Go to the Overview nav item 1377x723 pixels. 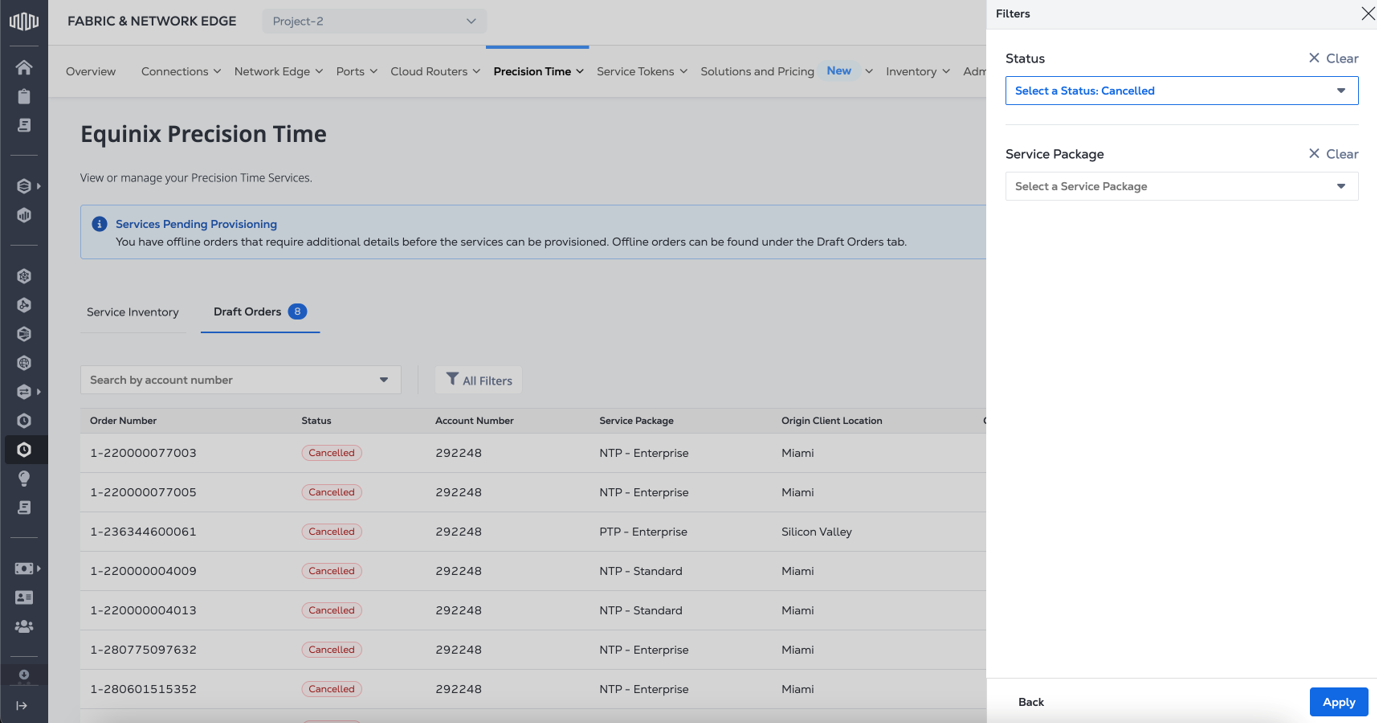(x=91, y=71)
